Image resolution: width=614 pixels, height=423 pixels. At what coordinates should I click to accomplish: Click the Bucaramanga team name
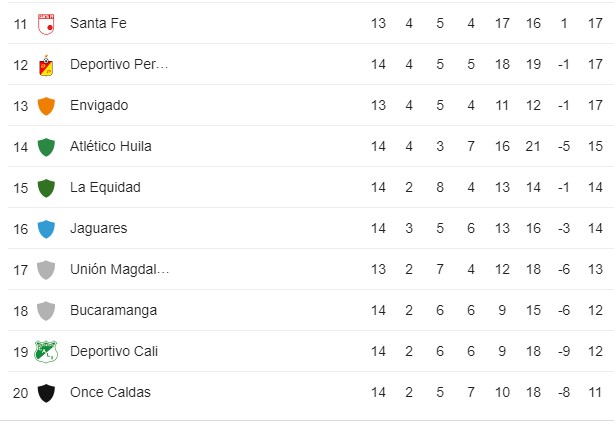coord(114,310)
